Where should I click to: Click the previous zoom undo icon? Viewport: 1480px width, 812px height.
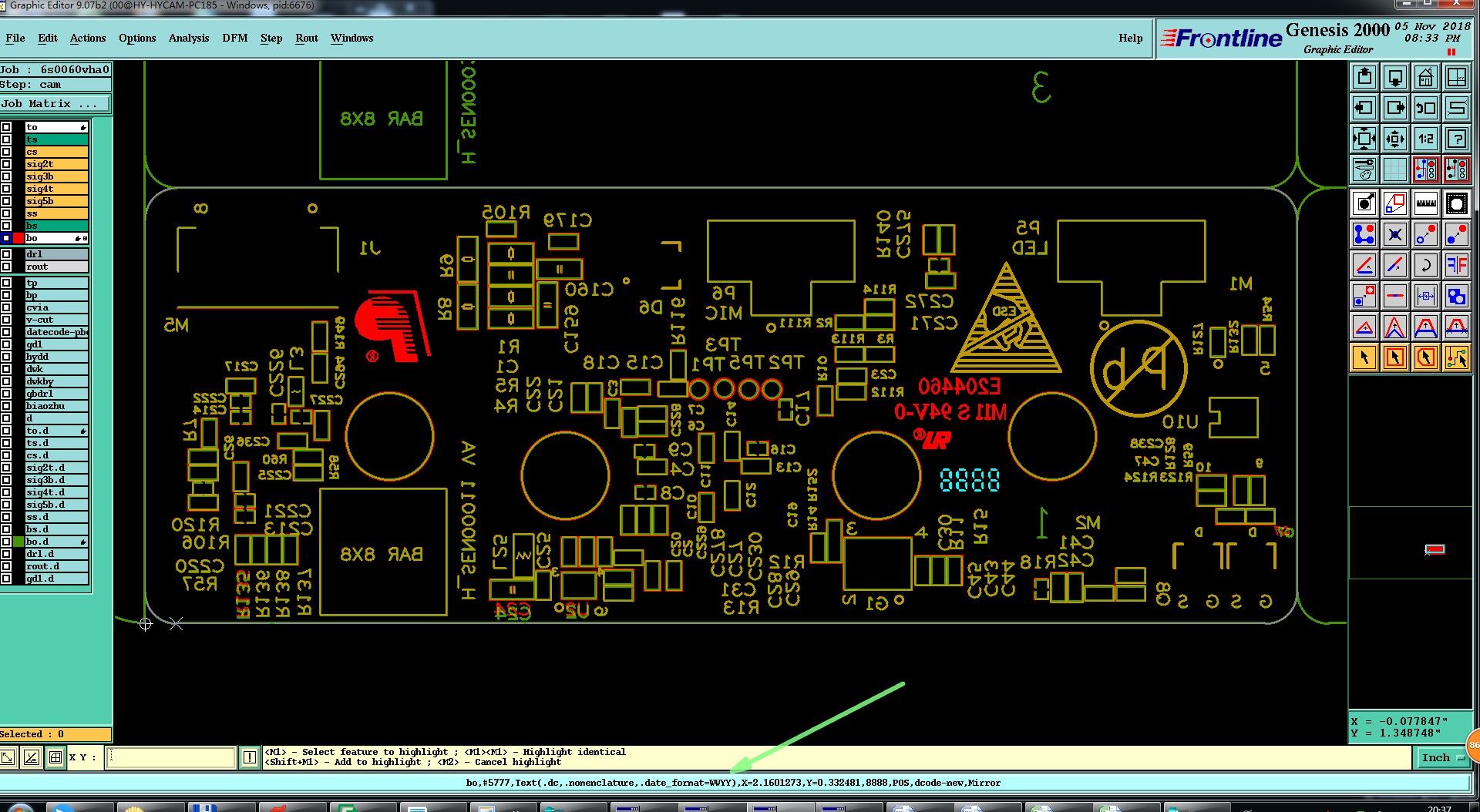[x=1426, y=108]
